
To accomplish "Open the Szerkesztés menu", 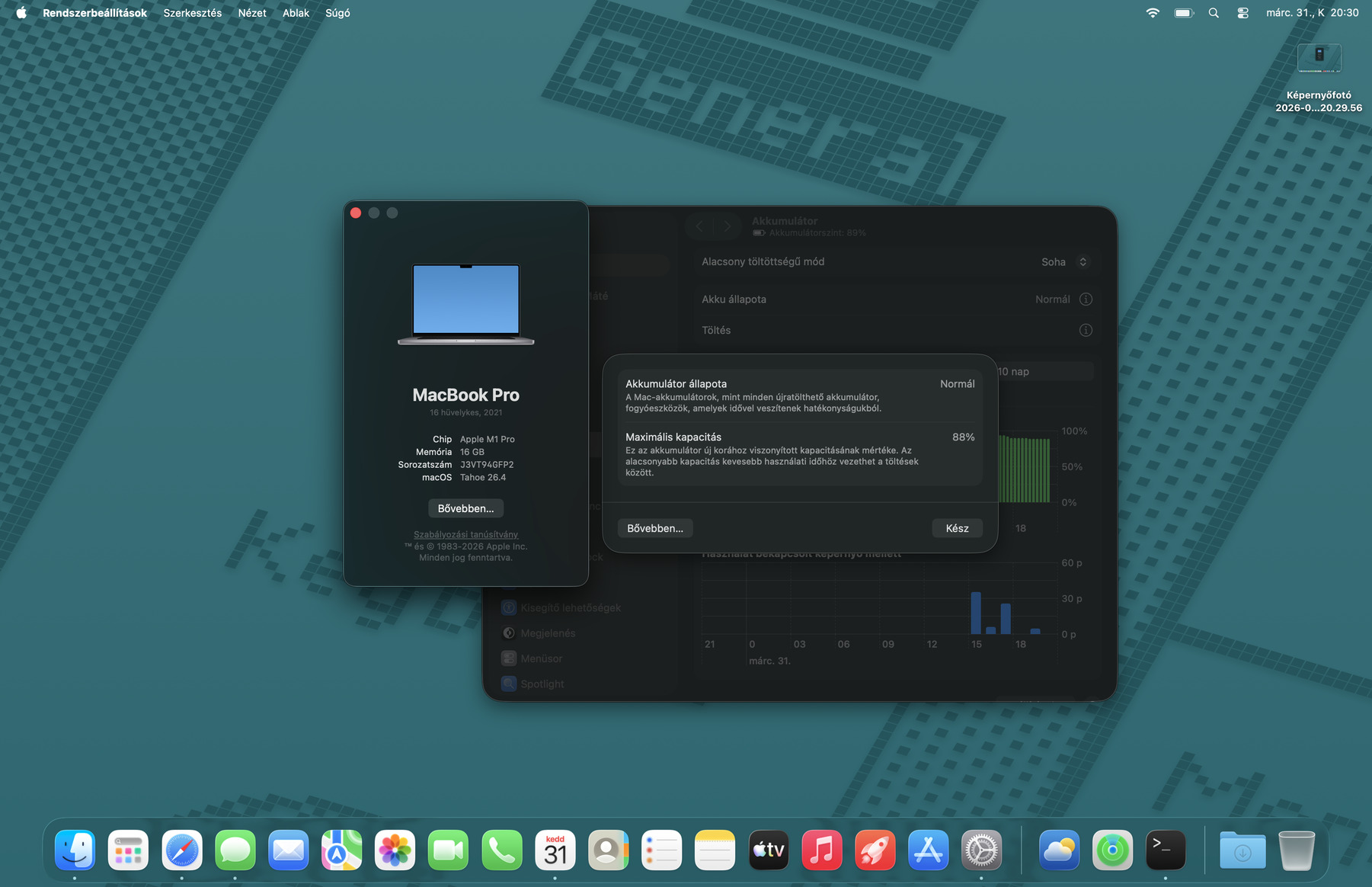I will (193, 13).
